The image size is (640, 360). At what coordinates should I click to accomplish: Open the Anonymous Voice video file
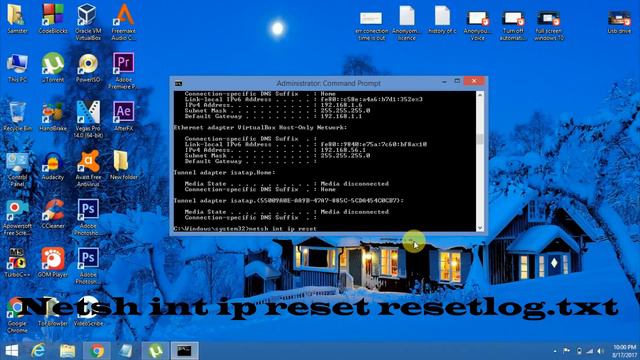(477, 25)
